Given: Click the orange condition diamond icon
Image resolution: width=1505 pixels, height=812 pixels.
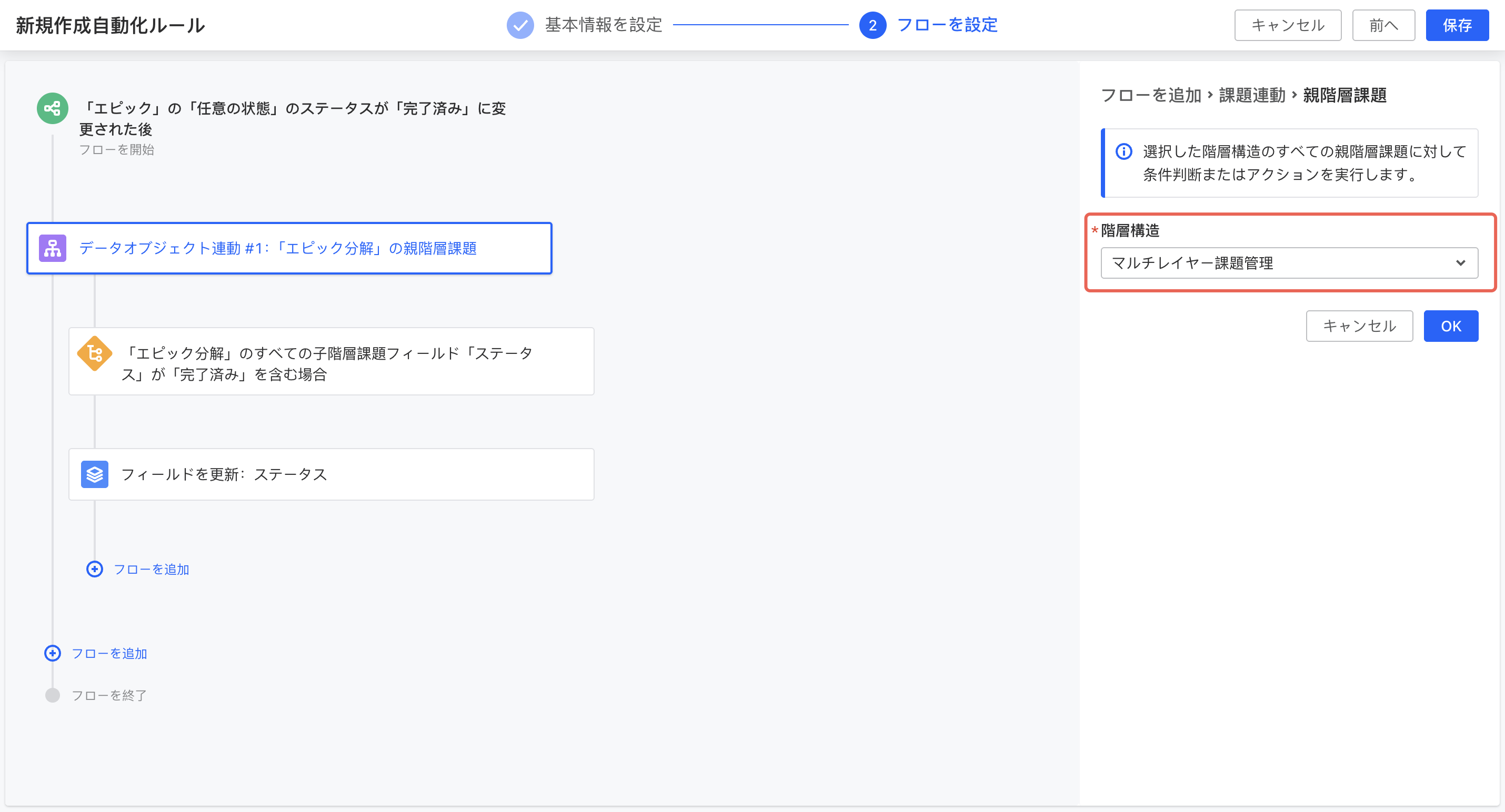Looking at the screenshot, I should point(94,354).
